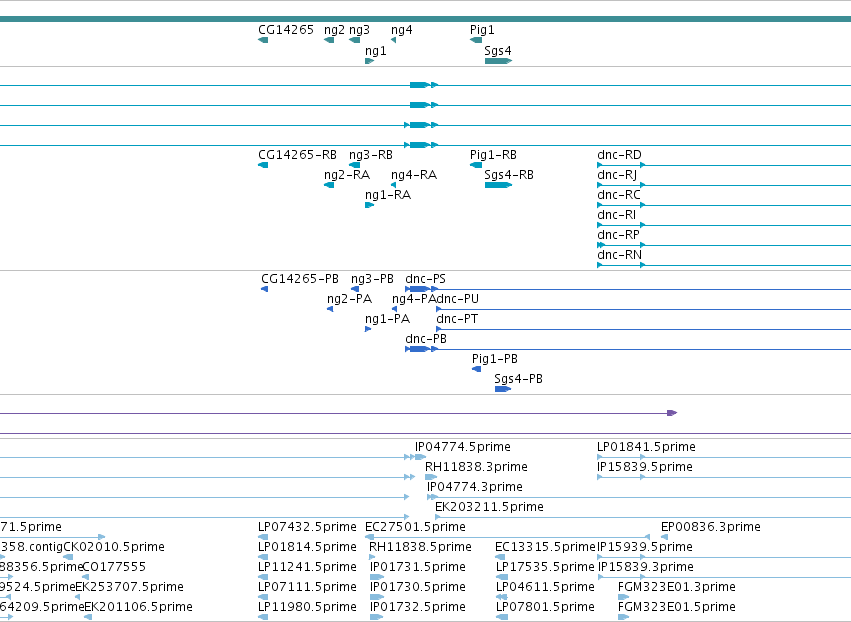
Task: Click EST IP15839.5prime
Action: pos(645,467)
